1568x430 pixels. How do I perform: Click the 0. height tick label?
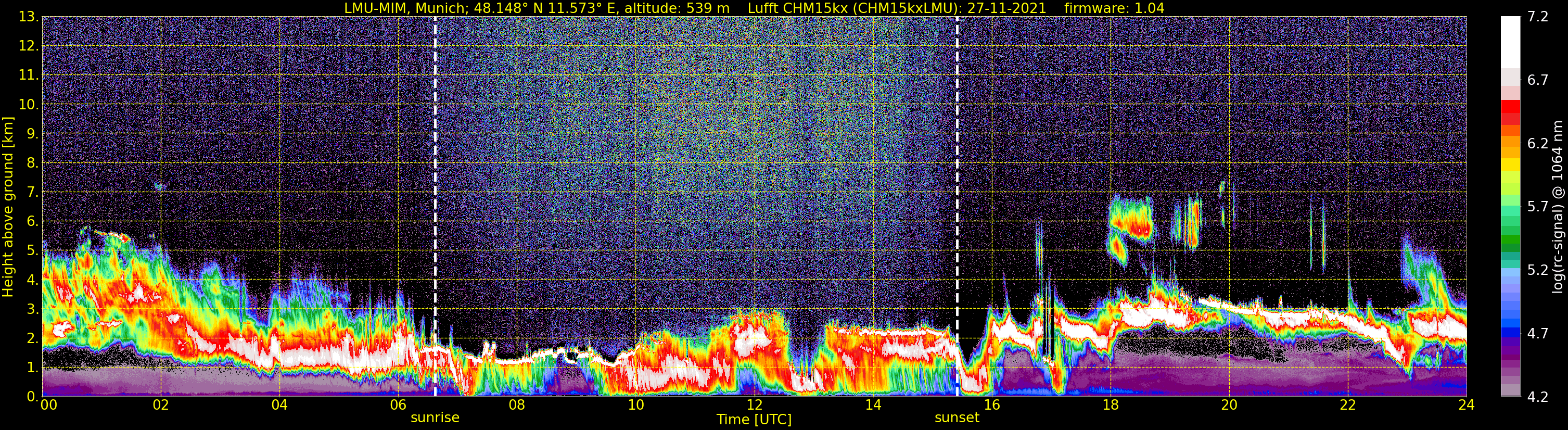(x=33, y=397)
